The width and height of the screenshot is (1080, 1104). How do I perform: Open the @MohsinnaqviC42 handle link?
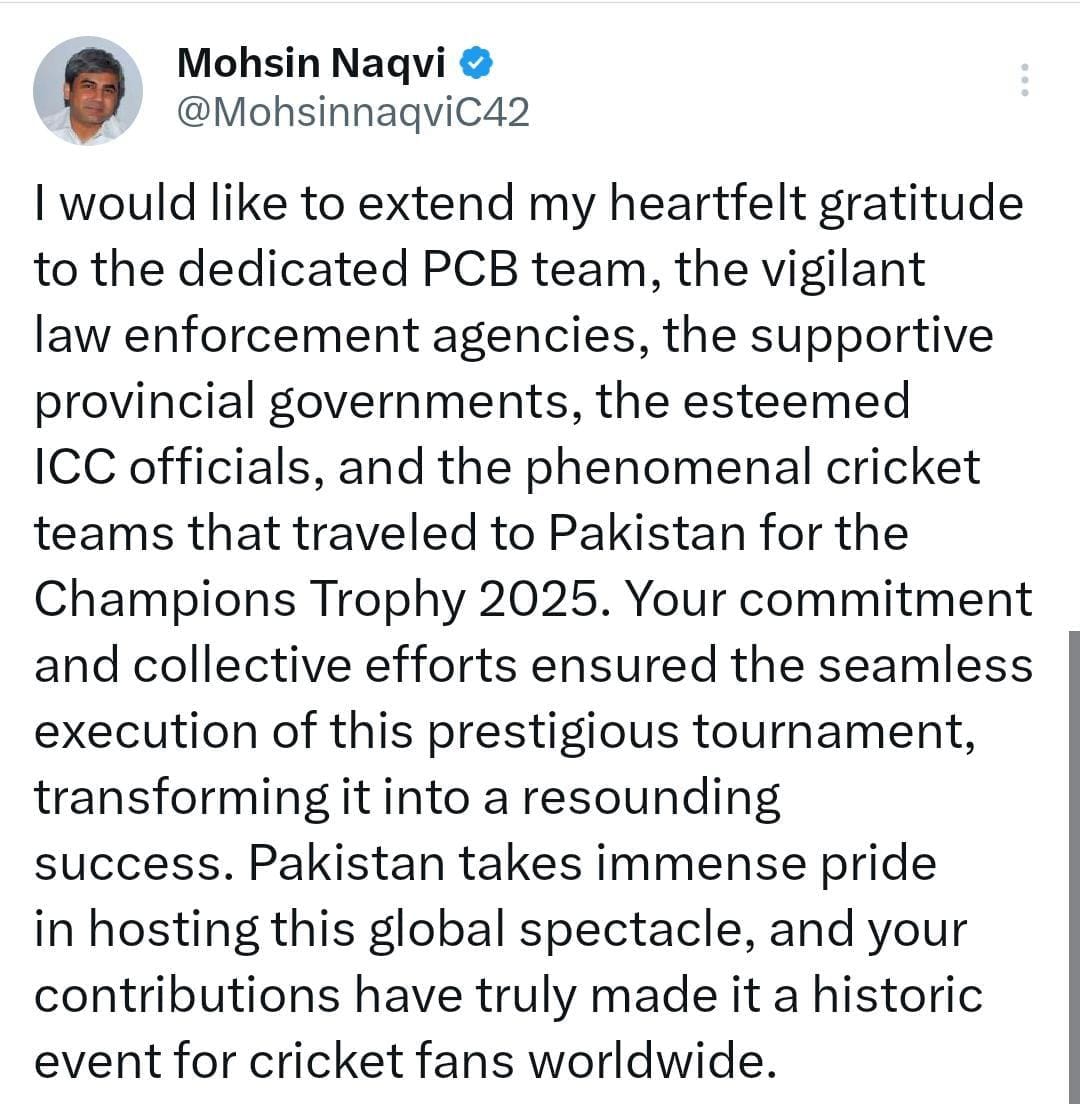tap(353, 113)
